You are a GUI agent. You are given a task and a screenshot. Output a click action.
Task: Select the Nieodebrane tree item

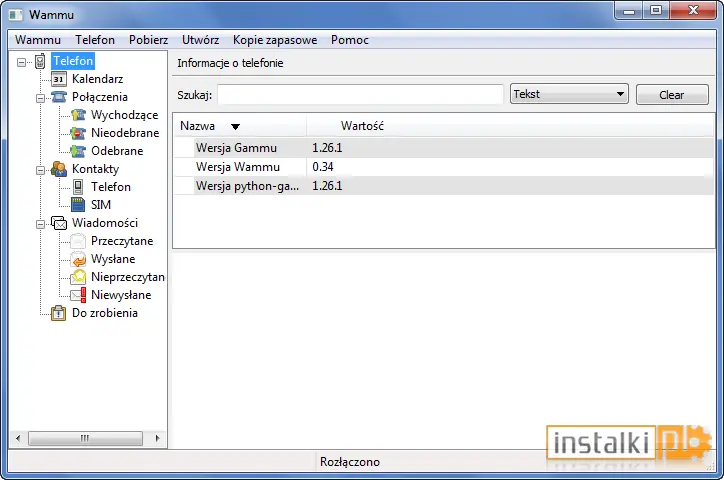(x=125, y=133)
